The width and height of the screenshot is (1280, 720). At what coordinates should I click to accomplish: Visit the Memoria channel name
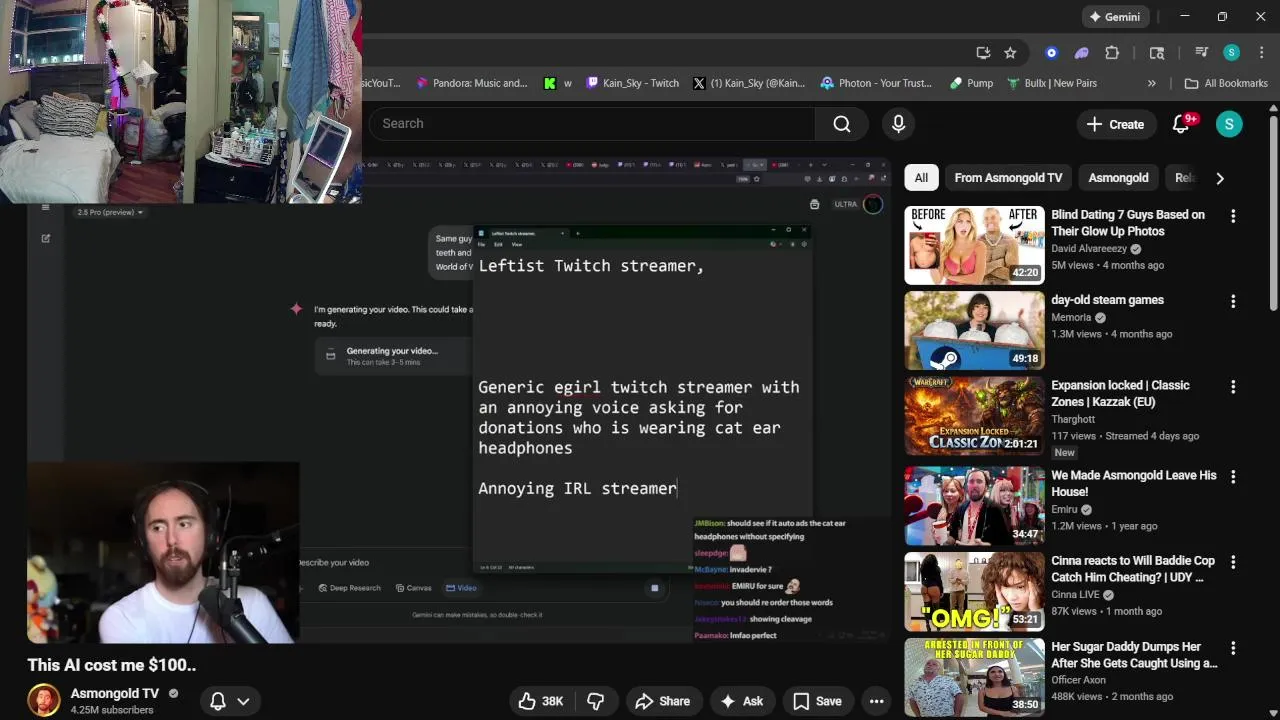pyautogui.click(x=1071, y=317)
